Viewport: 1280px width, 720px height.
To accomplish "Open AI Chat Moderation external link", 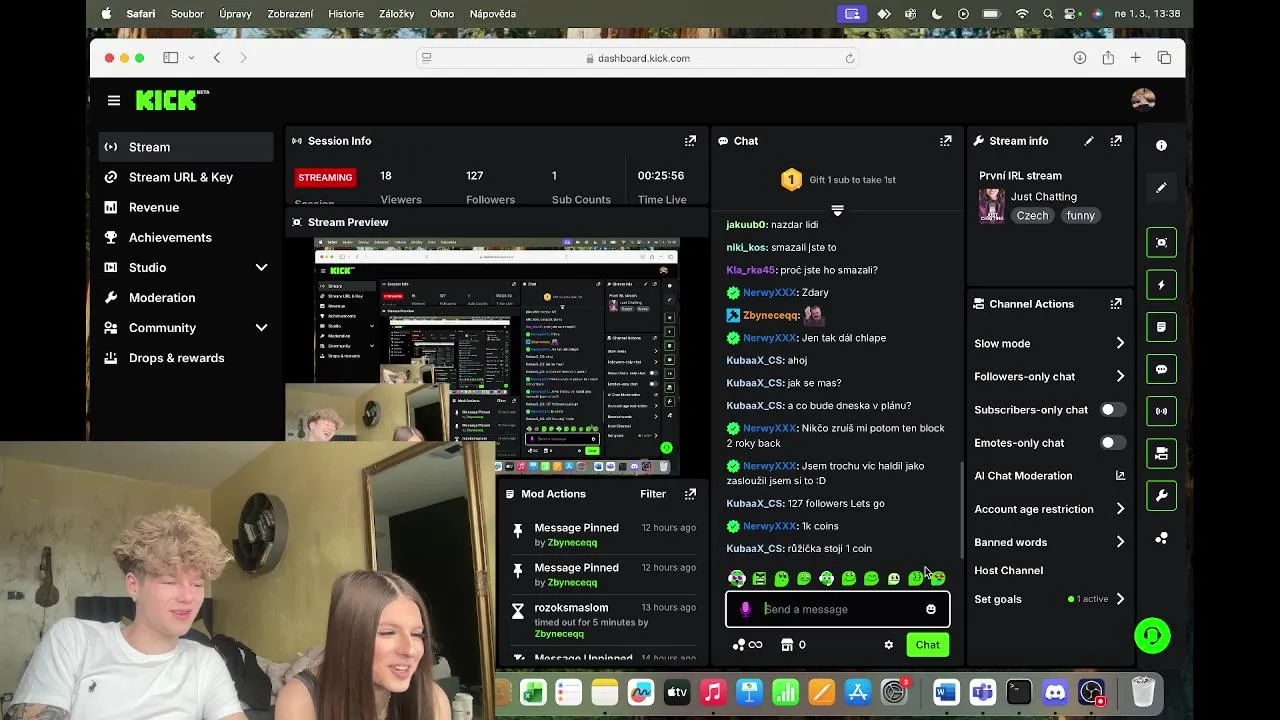I will point(1120,476).
